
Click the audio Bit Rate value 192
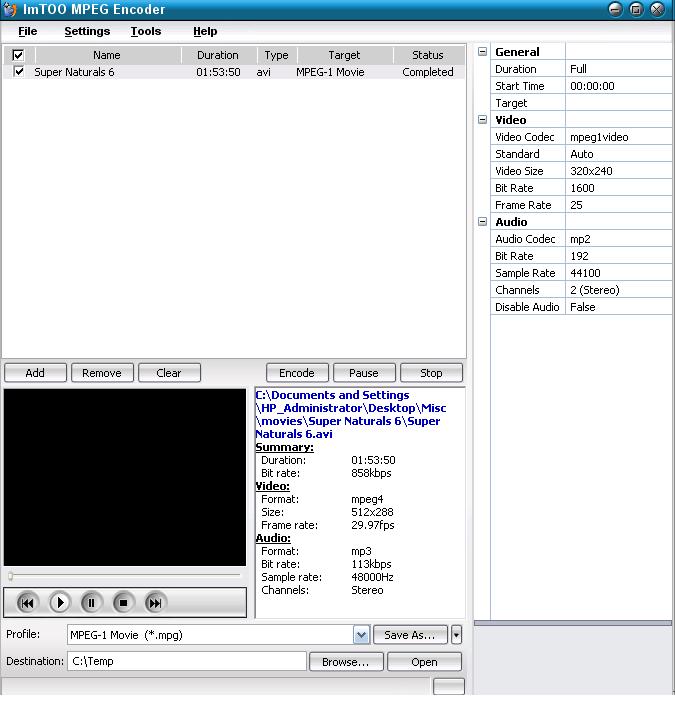coord(619,256)
